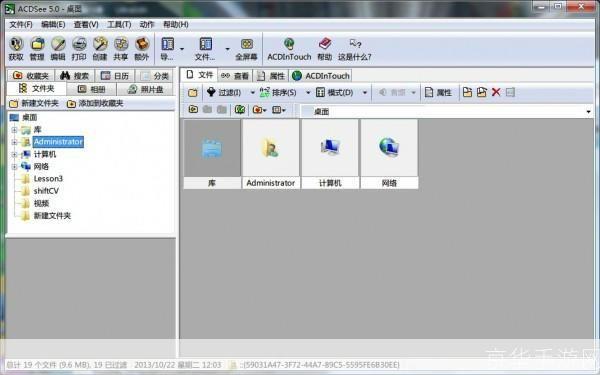Click the 文件... file pane icon
This screenshot has width=600, height=375.
[205, 49]
